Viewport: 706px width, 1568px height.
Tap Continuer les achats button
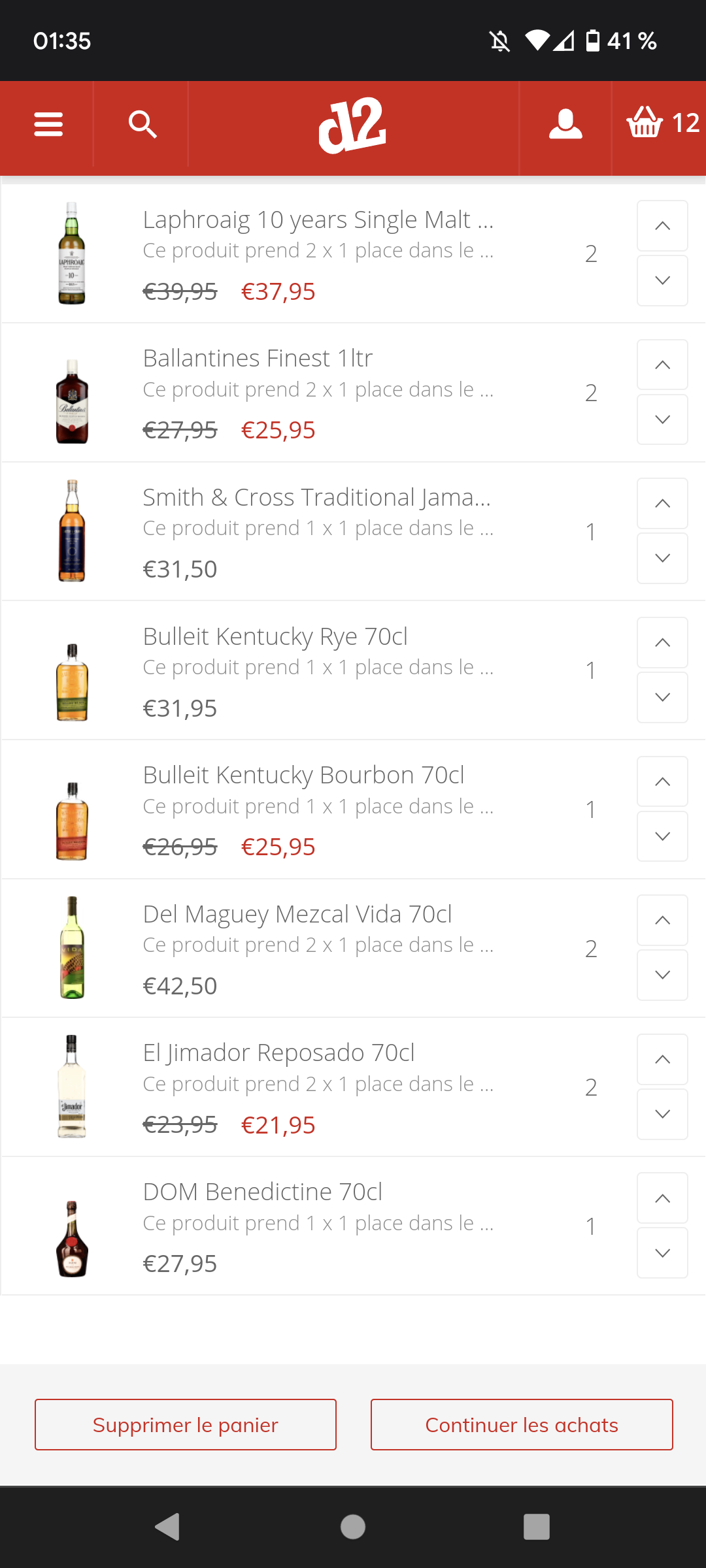522,1425
